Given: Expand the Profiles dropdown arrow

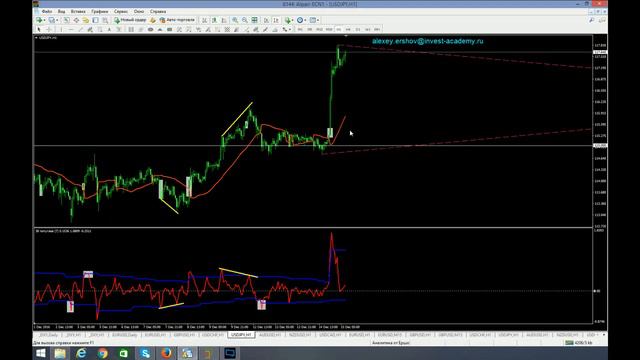Looking at the screenshot, I should [57, 20].
